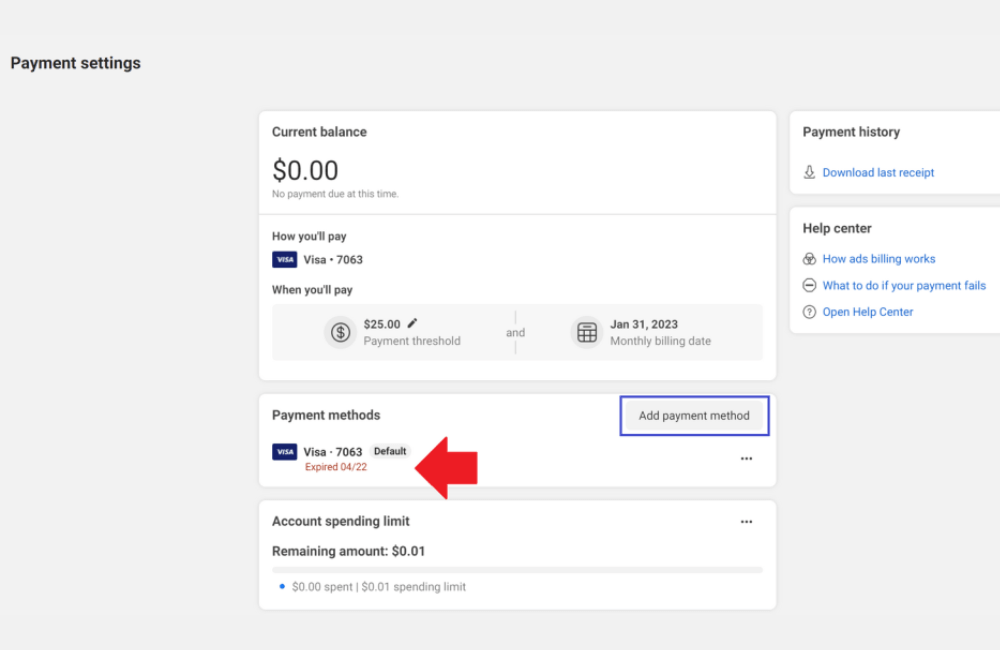Click the calendar icon beside Jan 31, 2023
Viewport: 1000px width, 650px height.
(x=587, y=332)
